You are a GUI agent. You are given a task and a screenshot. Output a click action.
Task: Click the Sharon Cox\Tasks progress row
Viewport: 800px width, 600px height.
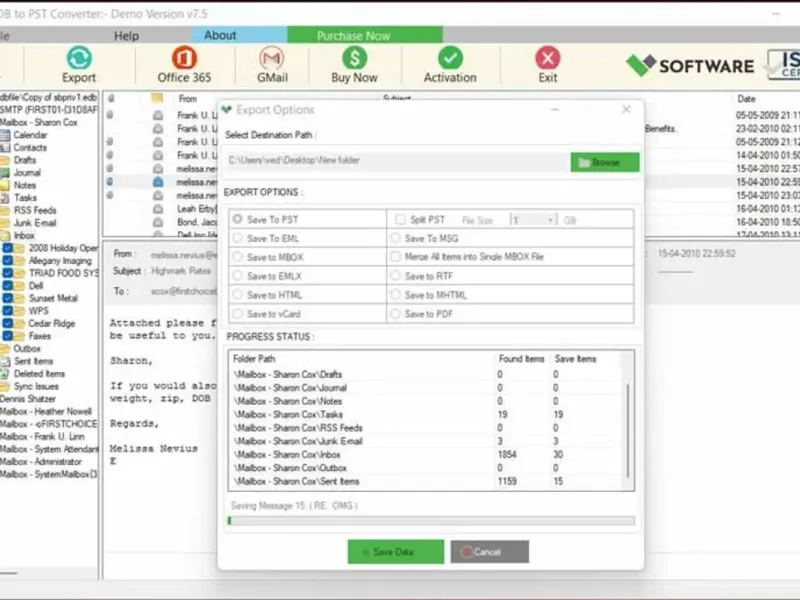428,415
